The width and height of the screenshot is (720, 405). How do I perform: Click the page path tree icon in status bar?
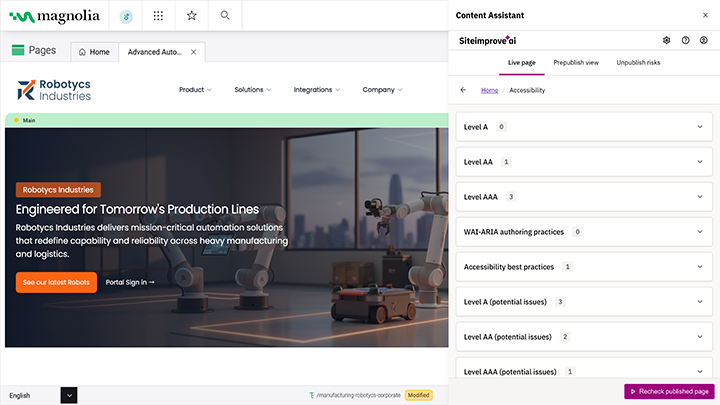(312, 395)
